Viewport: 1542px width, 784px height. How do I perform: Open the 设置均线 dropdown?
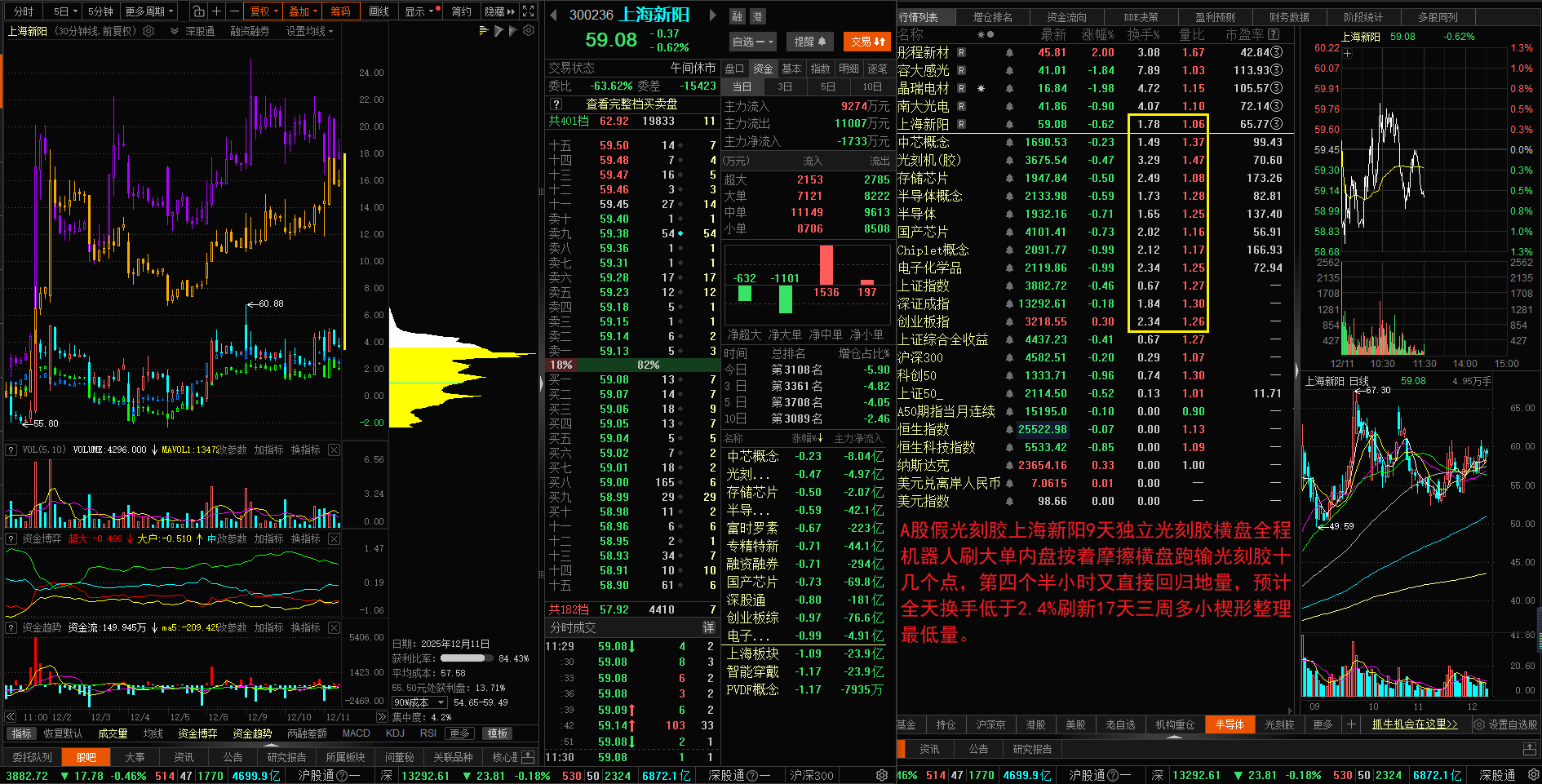tap(309, 31)
